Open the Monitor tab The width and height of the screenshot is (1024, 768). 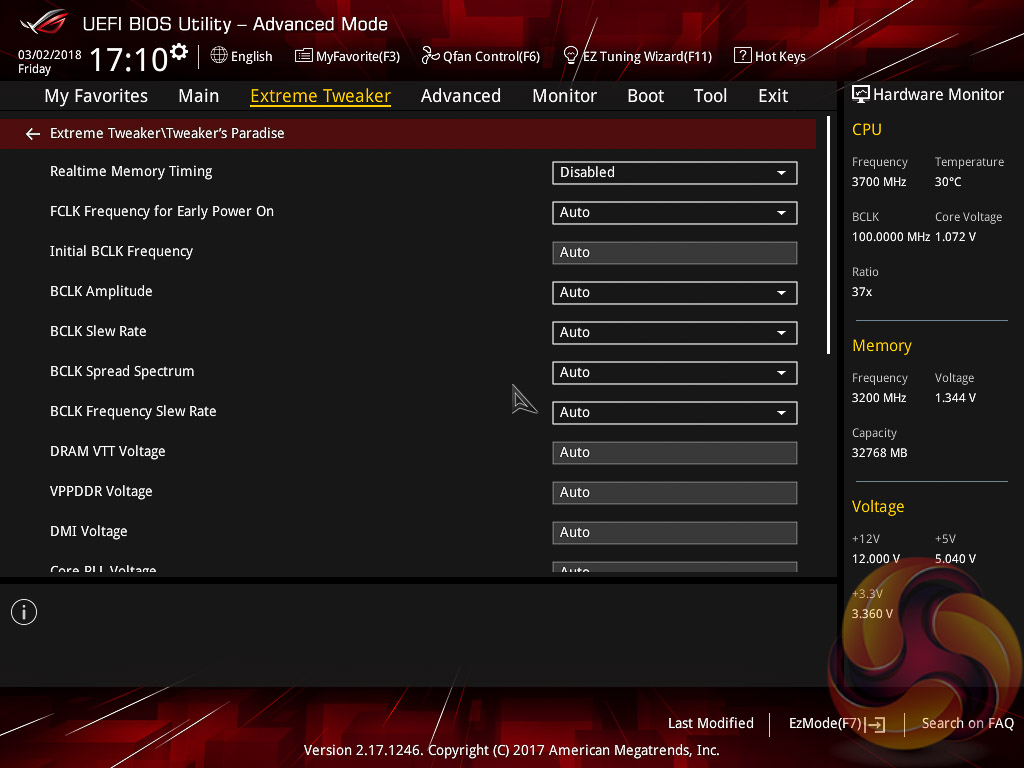tap(564, 96)
